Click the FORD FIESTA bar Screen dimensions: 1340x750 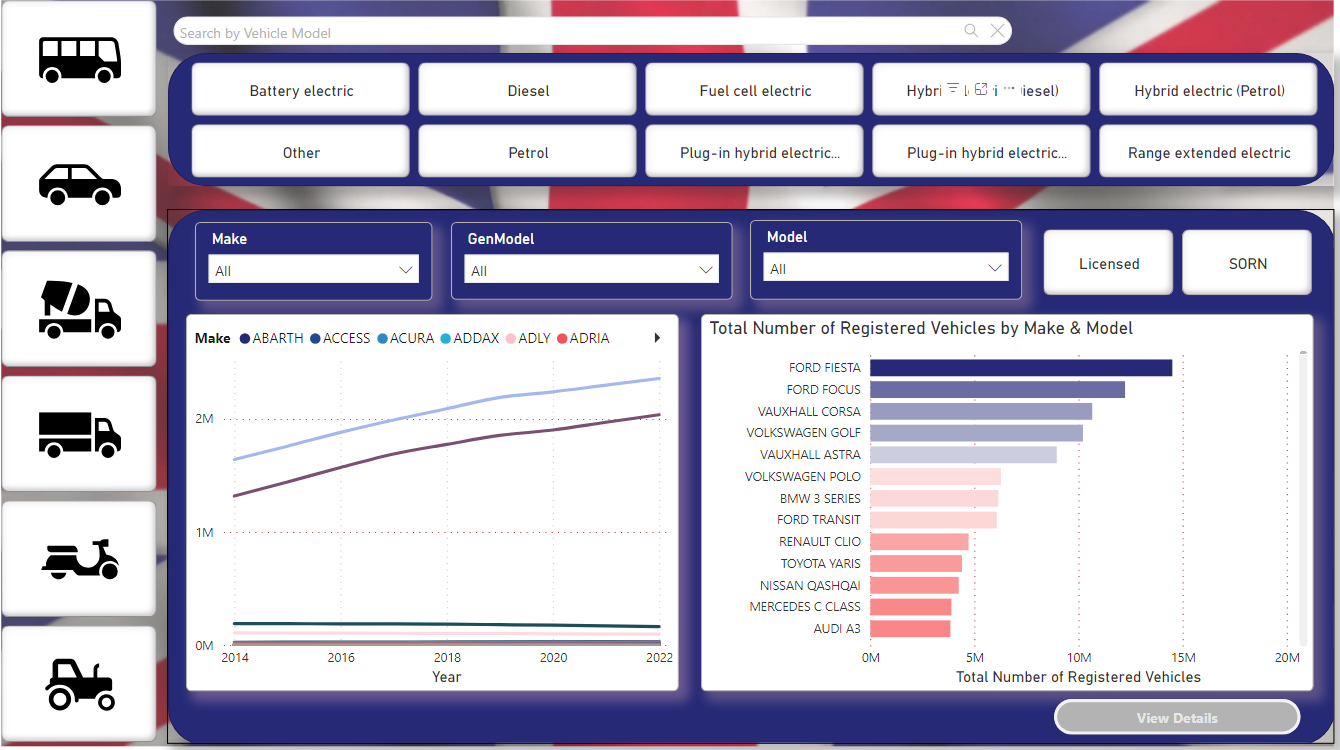pyautogui.click(x=1020, y=368)
